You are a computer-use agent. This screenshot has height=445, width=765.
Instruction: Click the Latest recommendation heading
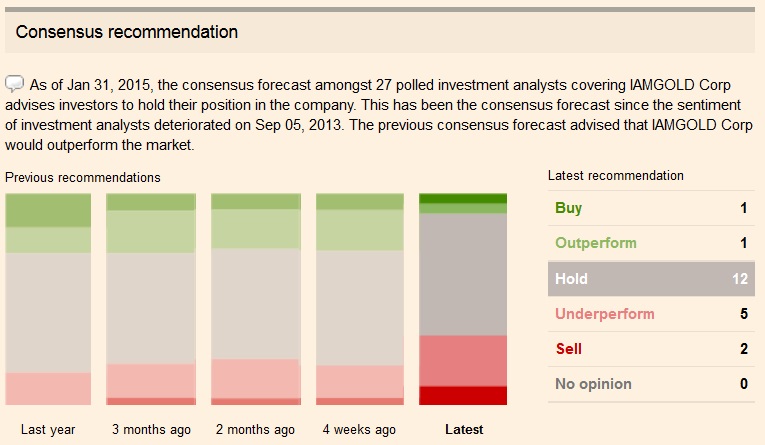(616, 175)
